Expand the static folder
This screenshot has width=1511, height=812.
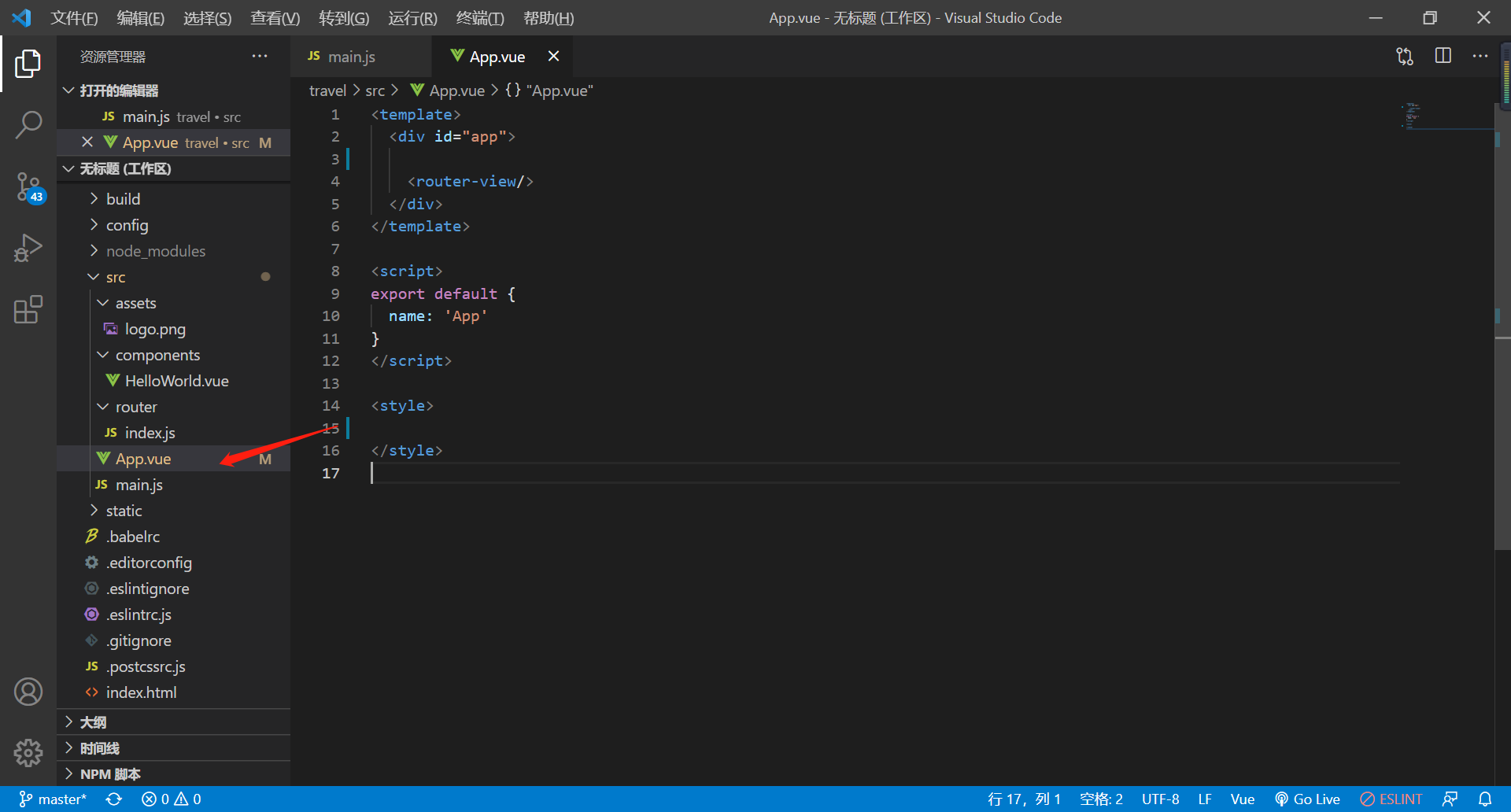pyautogui.click(x=173, y=511)
